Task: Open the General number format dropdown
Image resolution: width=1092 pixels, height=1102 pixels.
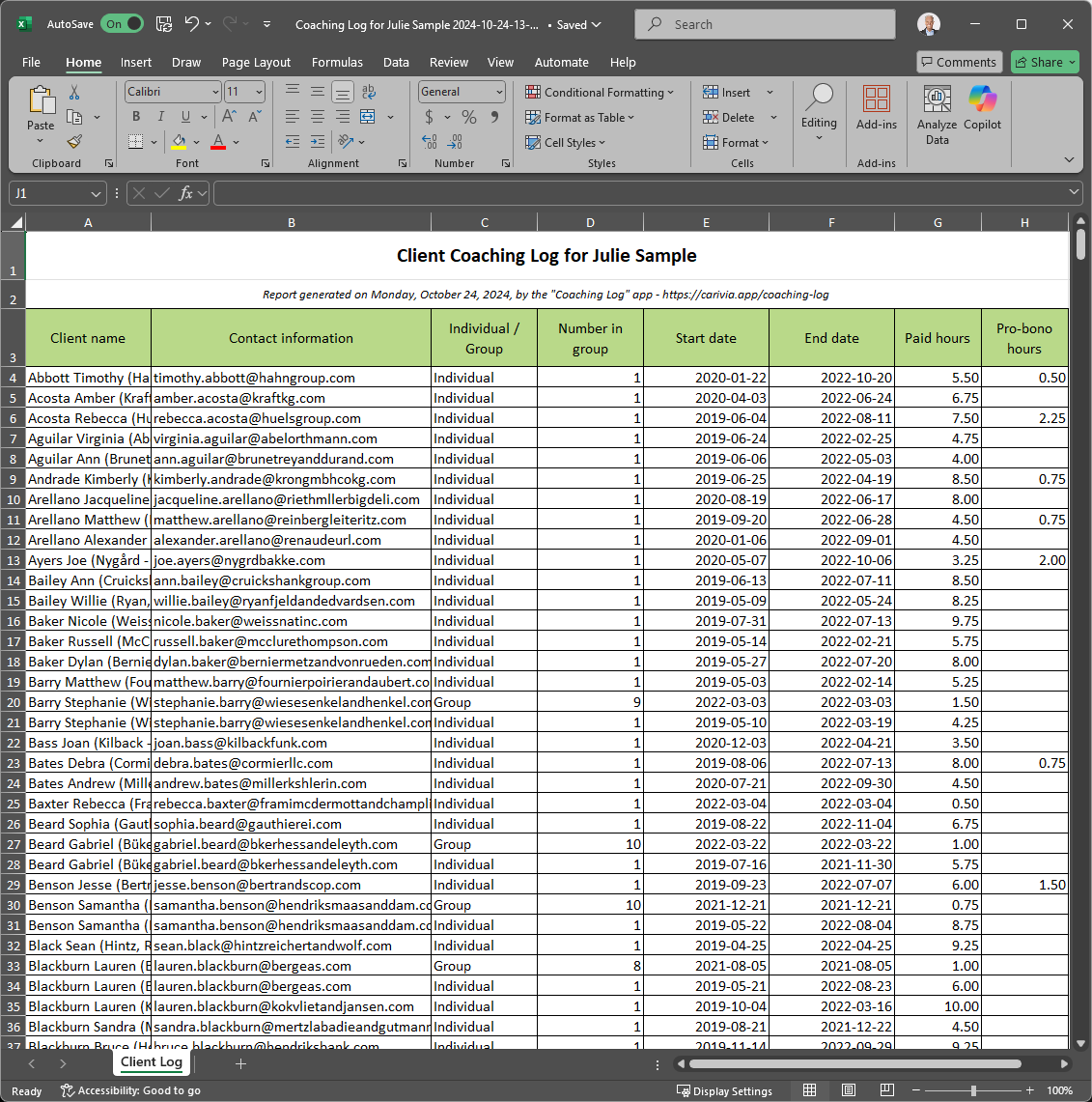Action: pos(499,92)
